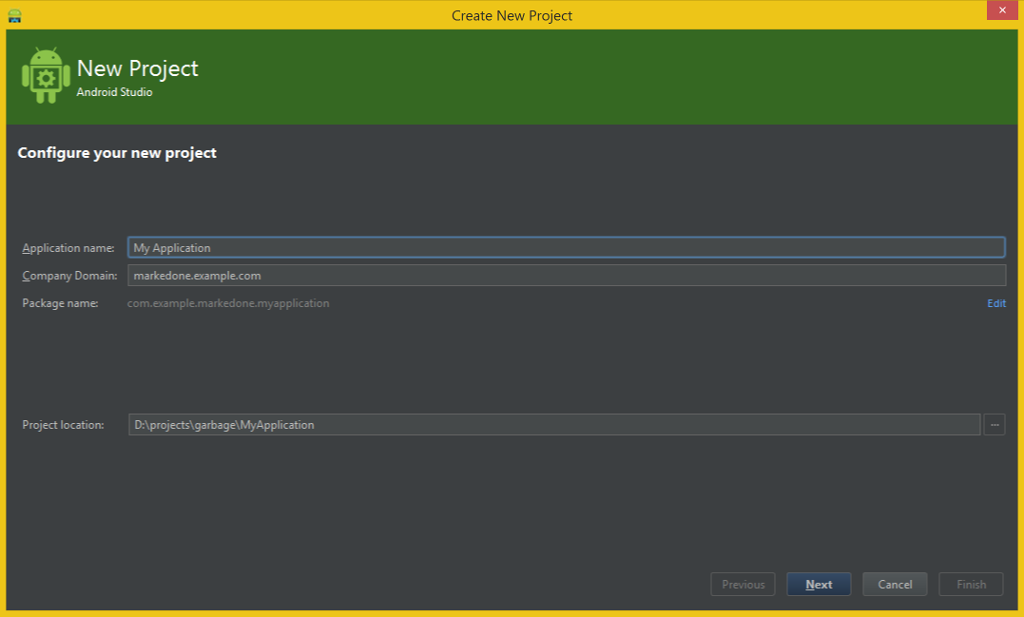Click the Cancel button
The width and height of the screenshot is (1024, 617).
895,584
